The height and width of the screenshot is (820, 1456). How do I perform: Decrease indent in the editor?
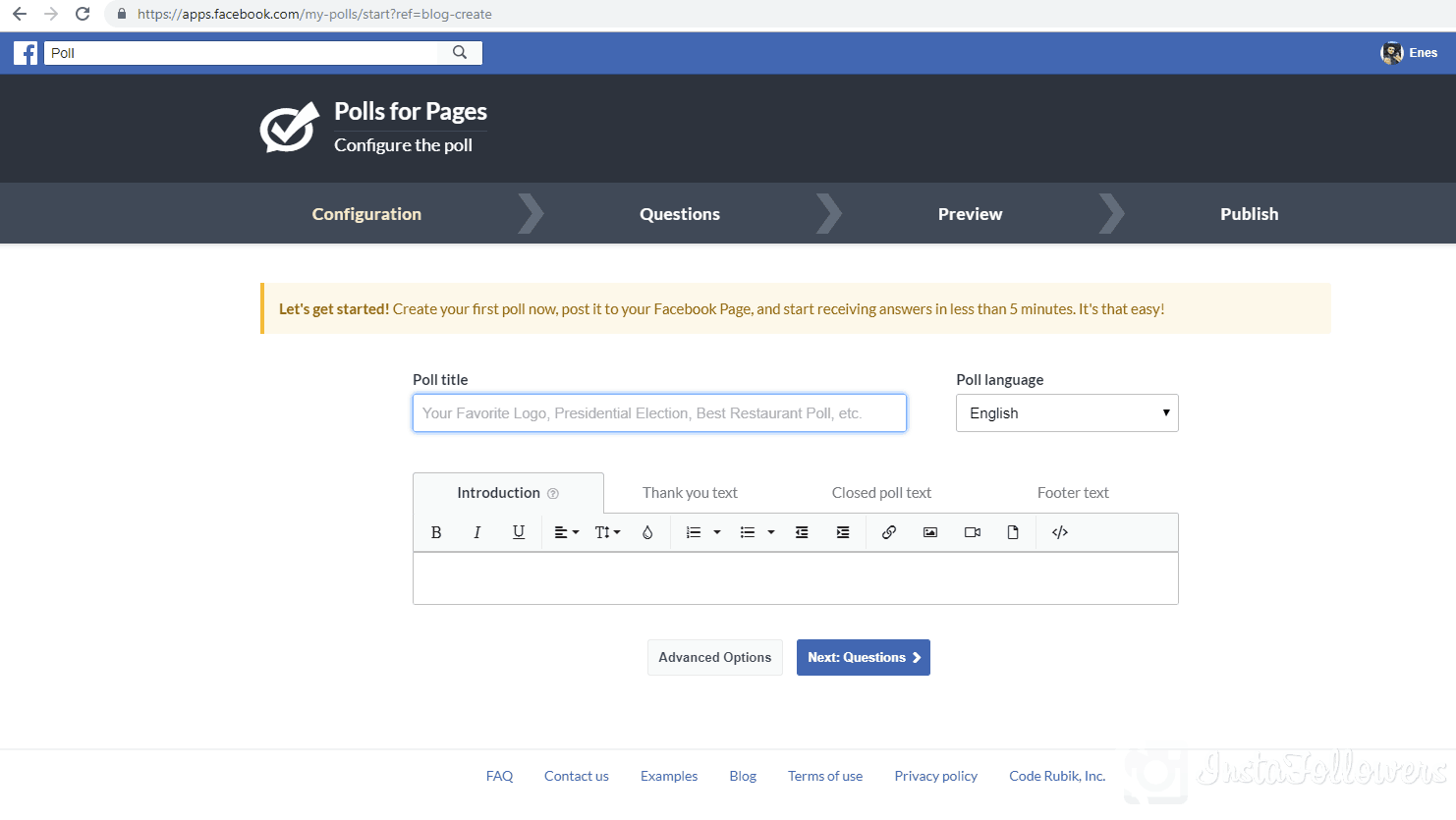[802, 531]
